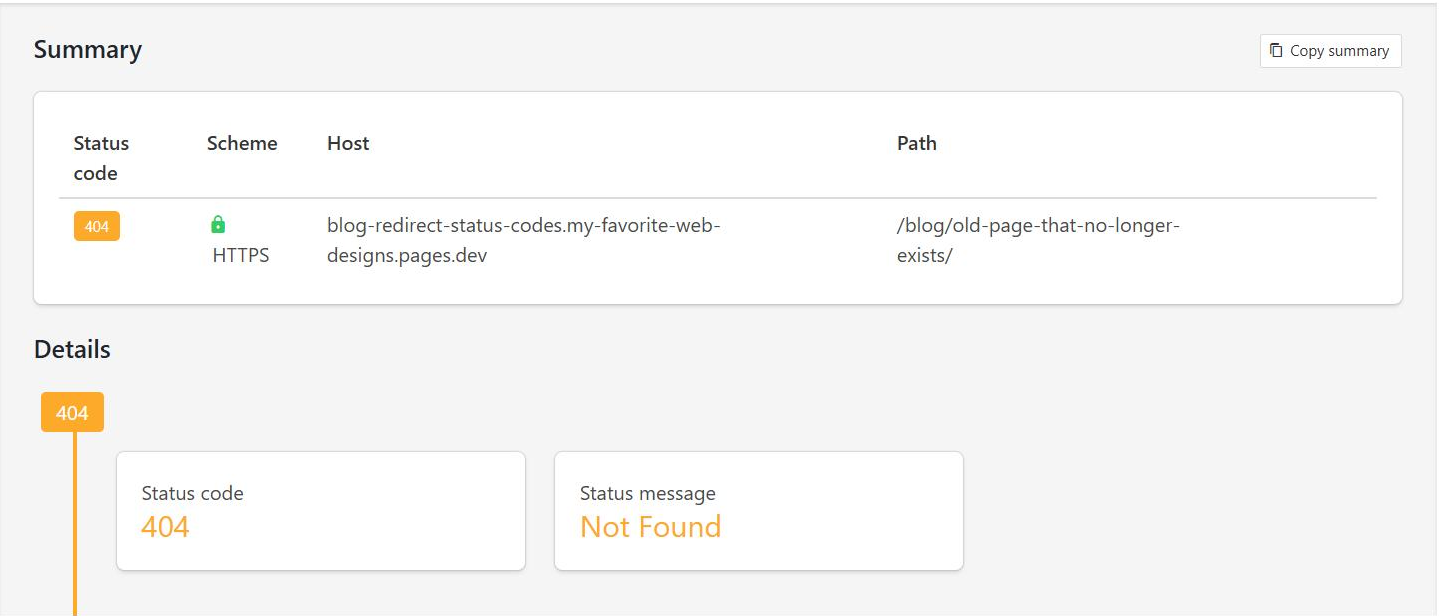Select the host blog-redirect-status-codes pages.dev text

(x=524, y=241)
